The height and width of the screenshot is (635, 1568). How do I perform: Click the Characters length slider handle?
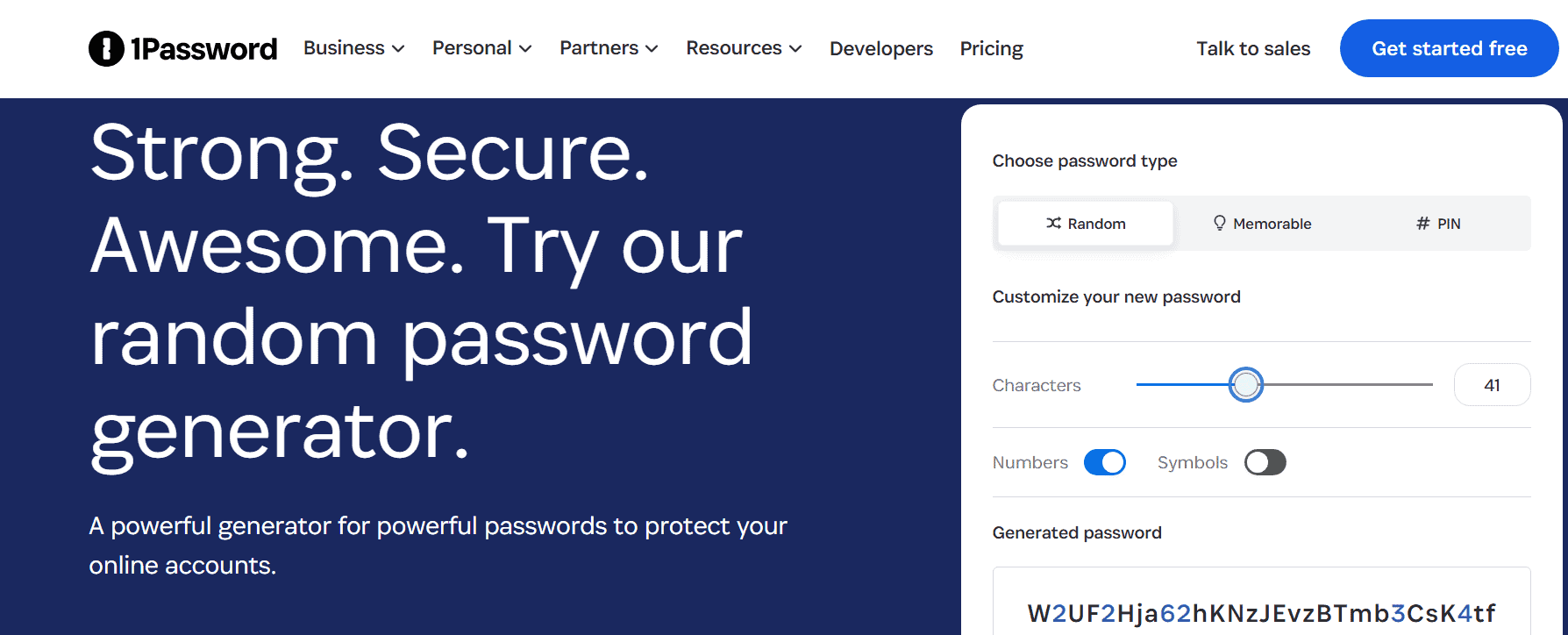1245,385
